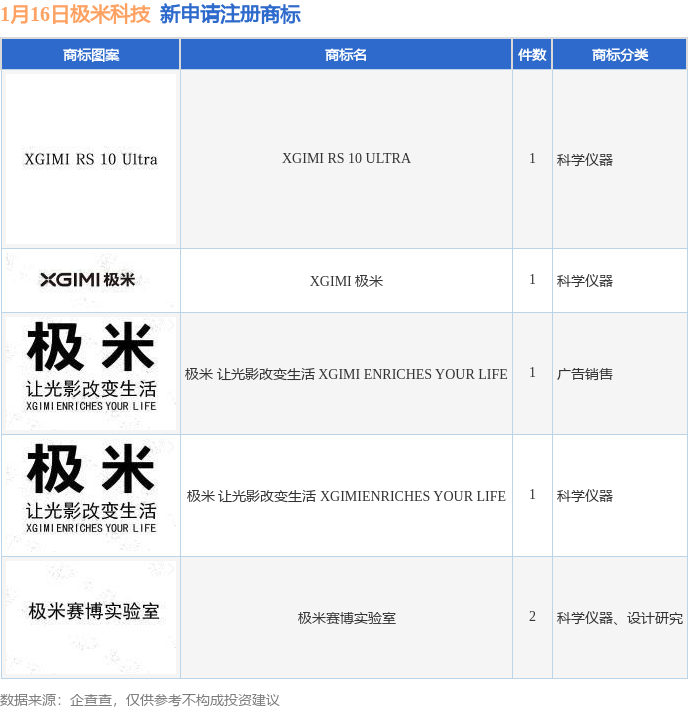The height and width of the screenshot is (709, 688).
Task: Click the category 广告销售
Action: [584, 374]
